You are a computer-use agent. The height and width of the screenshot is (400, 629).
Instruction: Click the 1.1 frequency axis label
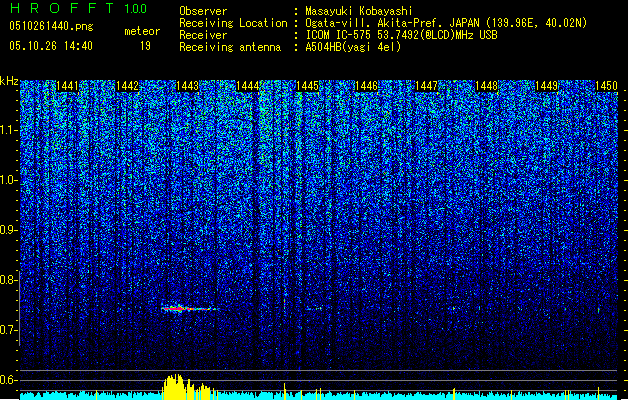[9, 130]
